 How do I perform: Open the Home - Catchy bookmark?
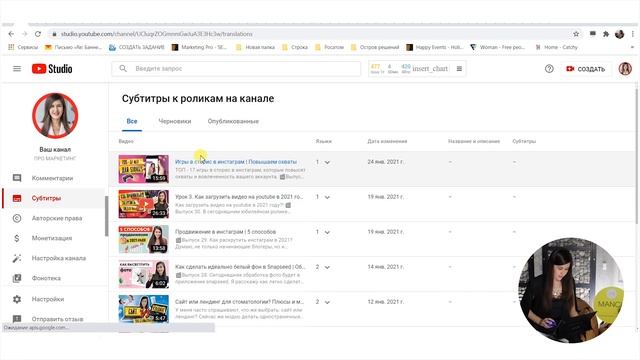556,47
